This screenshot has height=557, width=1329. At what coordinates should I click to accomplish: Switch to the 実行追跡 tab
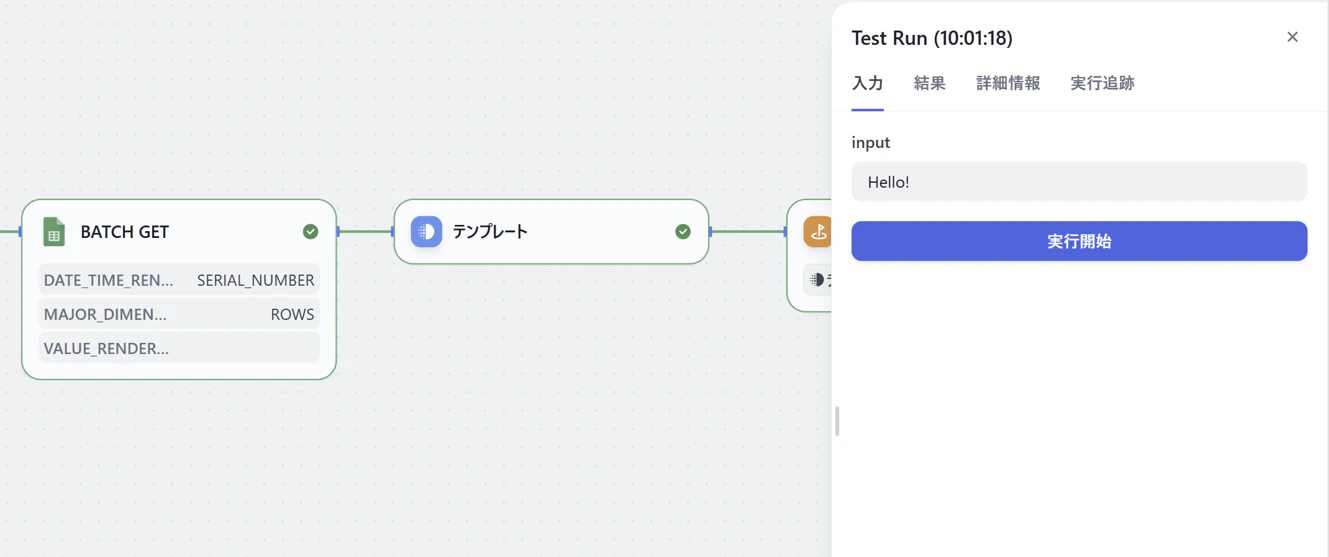(x=1102, y=83)
